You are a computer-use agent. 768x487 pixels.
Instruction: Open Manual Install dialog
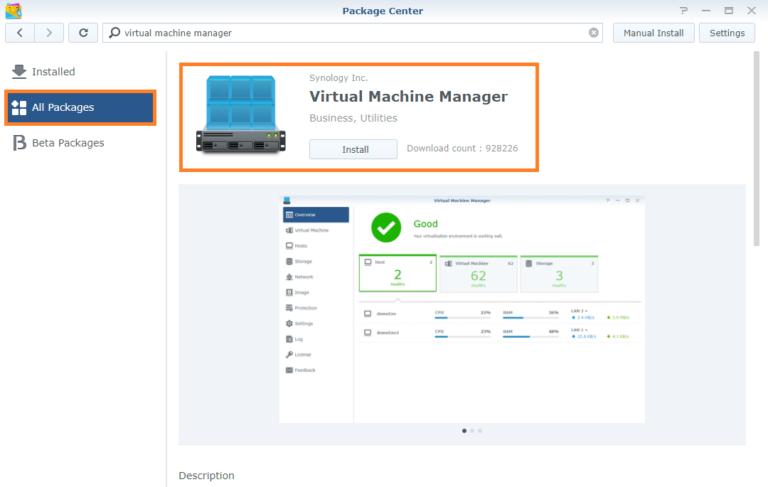point(653,33)
